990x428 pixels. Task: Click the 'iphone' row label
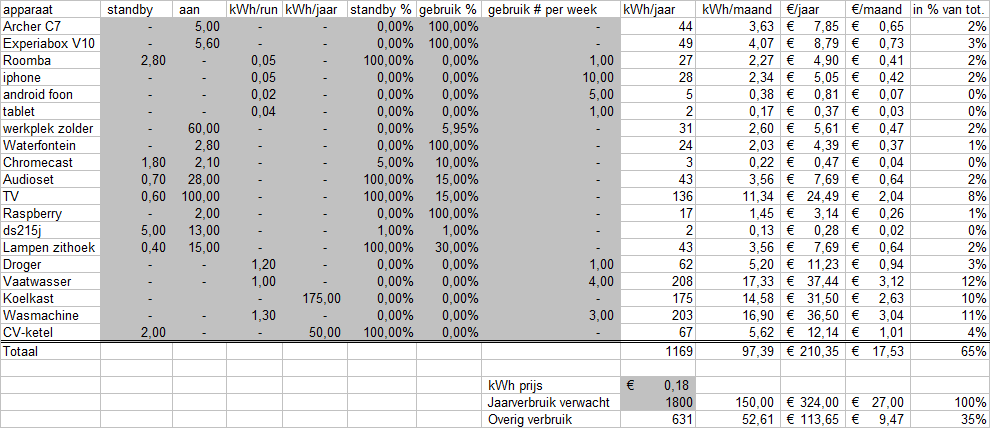(50, 78)
